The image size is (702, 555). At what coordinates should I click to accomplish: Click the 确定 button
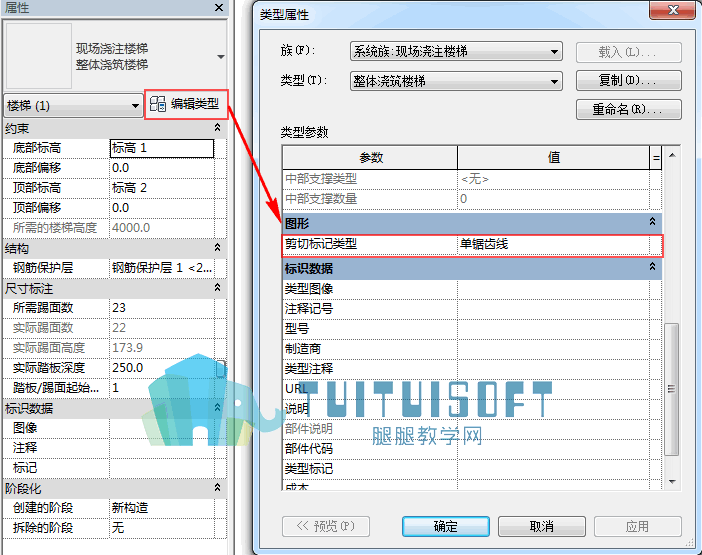point(445,526)
